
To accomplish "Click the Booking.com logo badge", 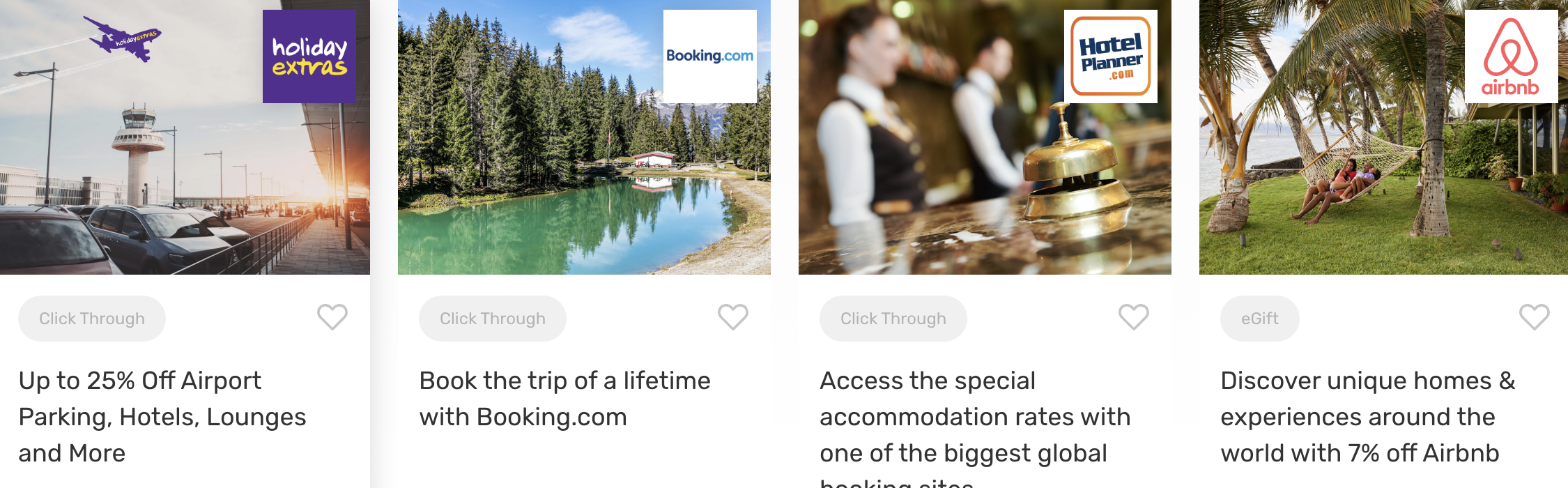I will pos(710,56).
